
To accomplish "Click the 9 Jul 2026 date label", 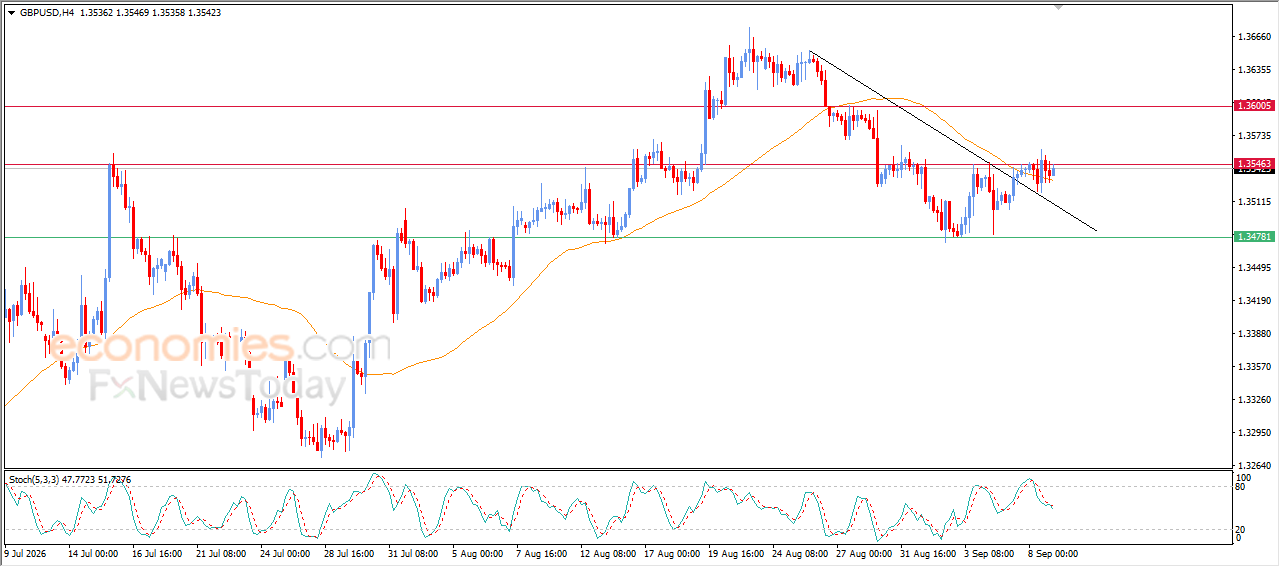I will [x=28, y=552].
